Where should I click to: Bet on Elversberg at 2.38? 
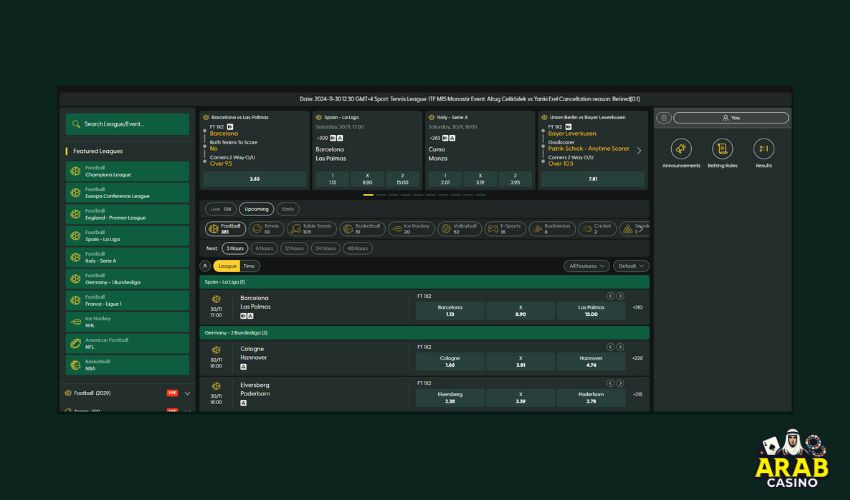click(450, 398)
